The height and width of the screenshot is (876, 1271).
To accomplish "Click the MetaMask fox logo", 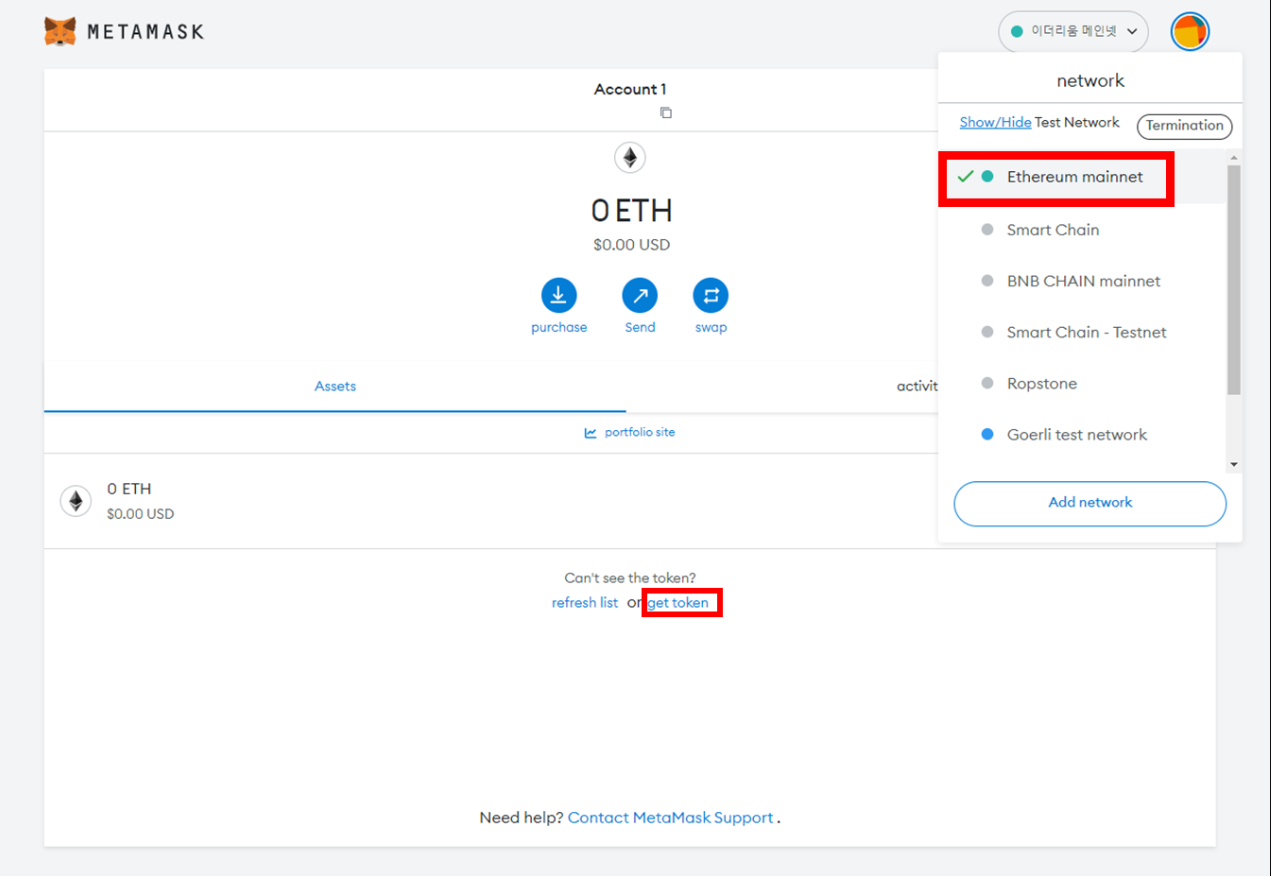I will [x=60, y=31].
